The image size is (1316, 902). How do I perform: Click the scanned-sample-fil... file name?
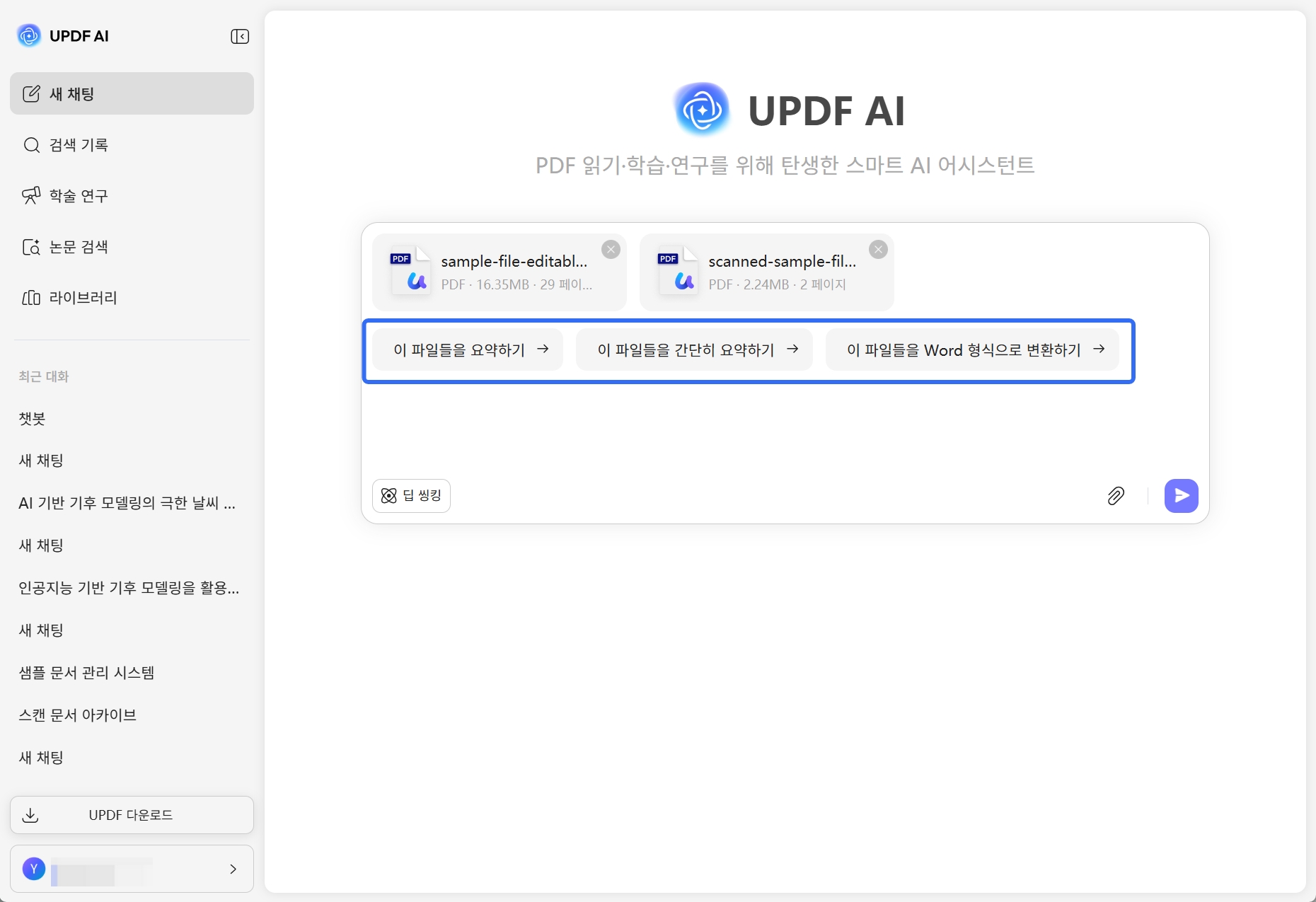click(783, 261)
